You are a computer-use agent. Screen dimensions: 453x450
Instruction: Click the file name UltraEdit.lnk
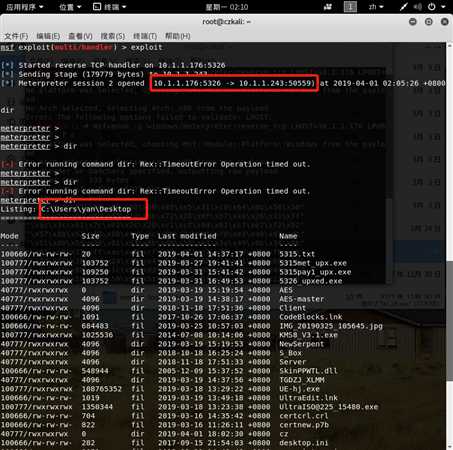308,398
